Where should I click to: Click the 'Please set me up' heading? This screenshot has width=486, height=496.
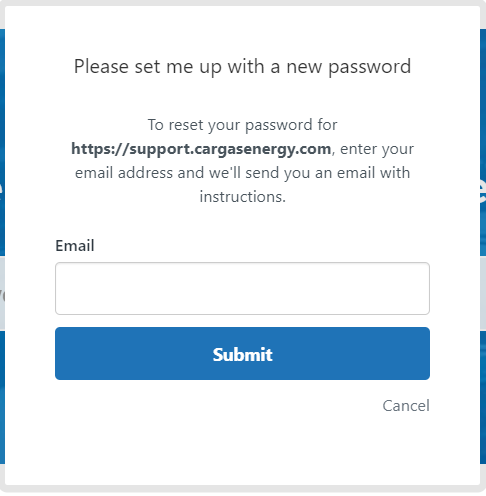tap(242, 67)
